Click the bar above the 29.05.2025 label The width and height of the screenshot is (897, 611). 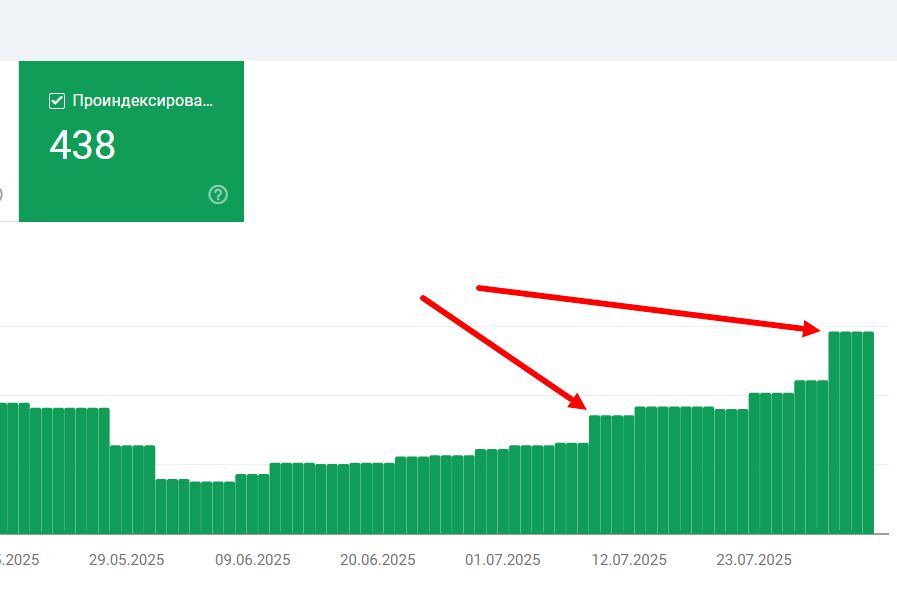click(x=127, y=489)
